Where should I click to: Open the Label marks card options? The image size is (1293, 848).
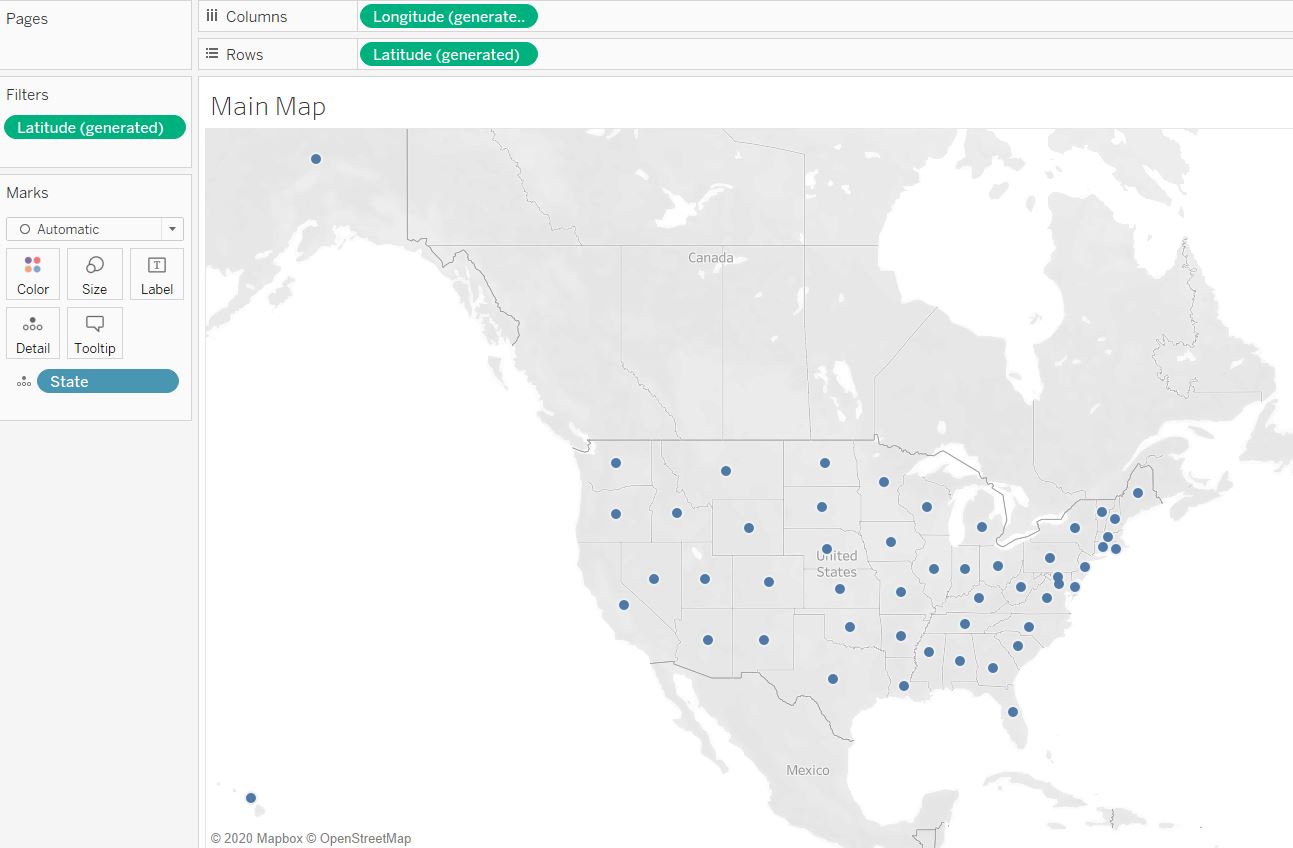coord(157,274)
